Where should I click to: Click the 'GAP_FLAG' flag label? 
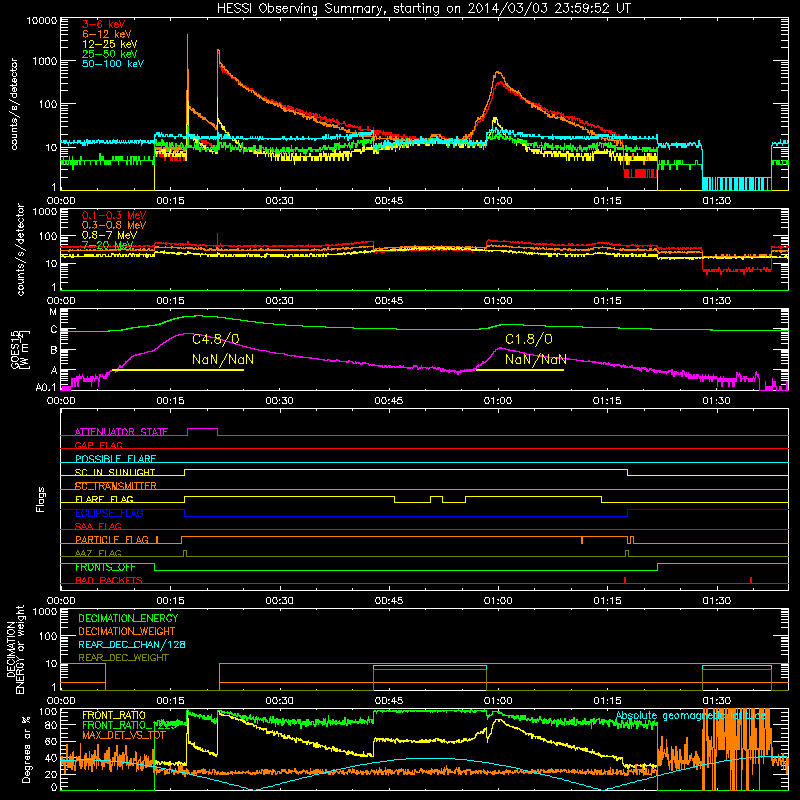[x=98, y=445]
